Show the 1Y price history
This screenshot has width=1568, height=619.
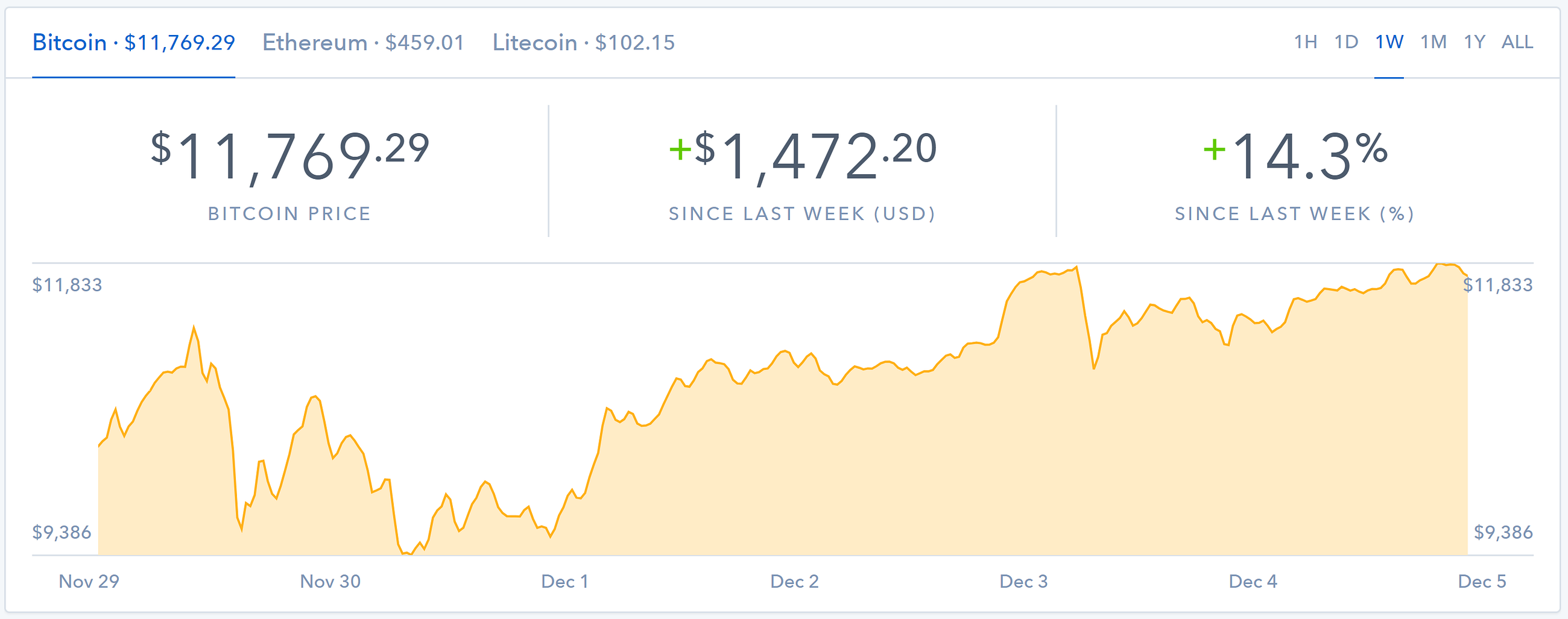tap(1475, 42)
